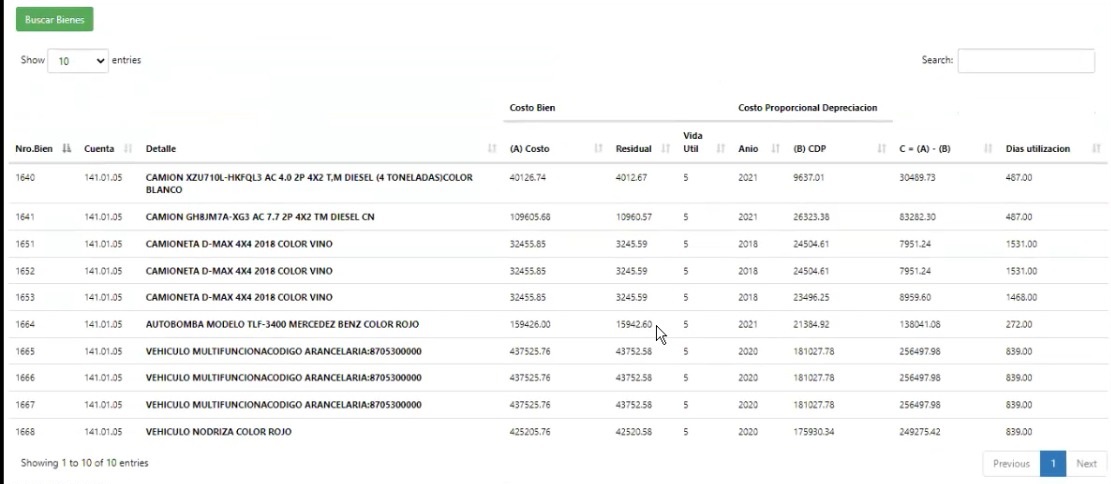
Task: Click Showing 1 to 10 of 10 entries
Action: [x=84, y=463]
